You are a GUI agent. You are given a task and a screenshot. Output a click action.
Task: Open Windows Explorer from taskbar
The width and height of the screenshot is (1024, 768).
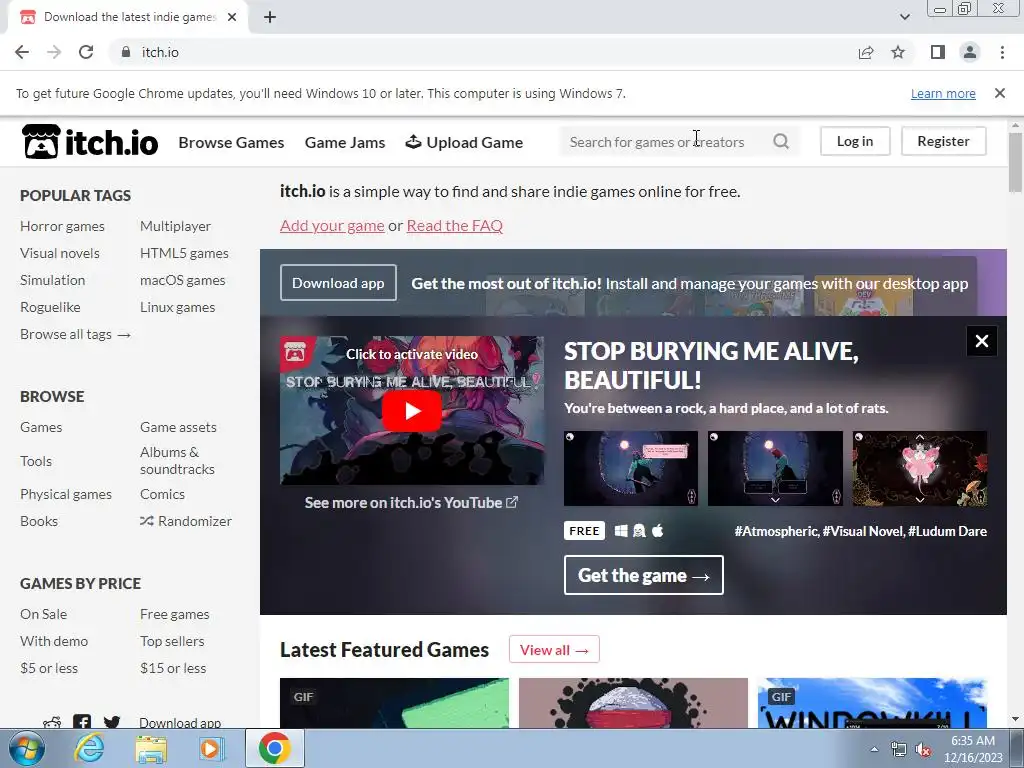point(151,749)
